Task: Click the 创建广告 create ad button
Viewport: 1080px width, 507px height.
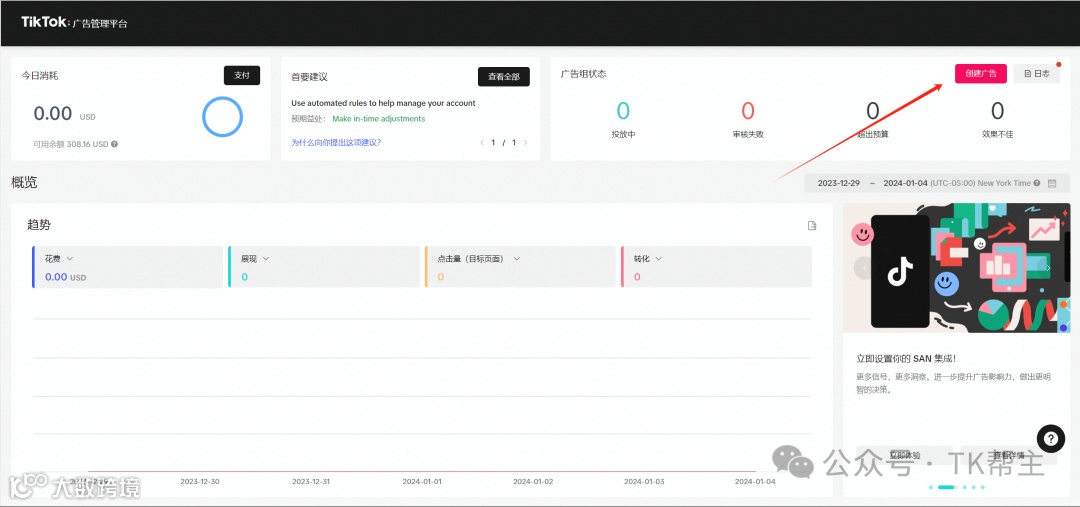Action: coord(980,74)
